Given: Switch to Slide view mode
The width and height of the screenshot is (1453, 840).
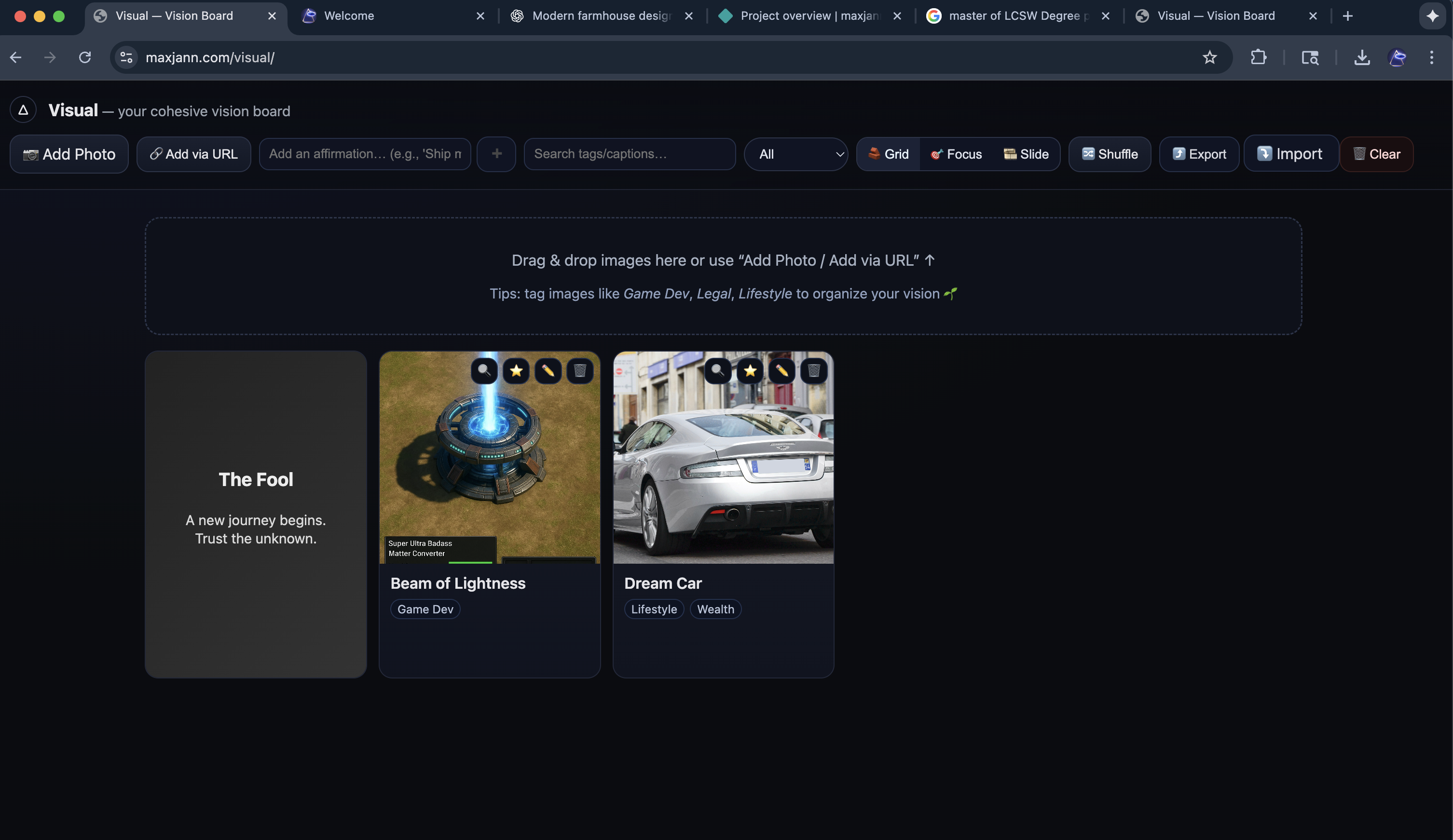Looking at the screenshot, I should click(x=1027, y=154).
